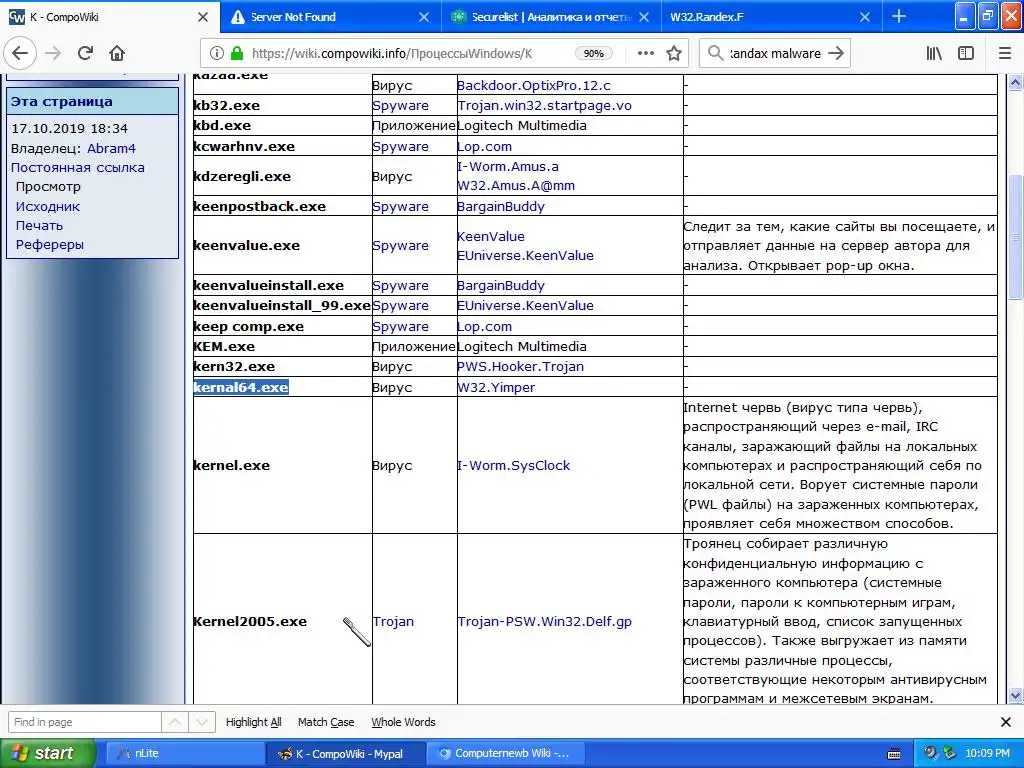The image size is (1024, 768).
Task: Open the Постоянная ссылка link
Action: pyautogui.click(x=78, y=167)
